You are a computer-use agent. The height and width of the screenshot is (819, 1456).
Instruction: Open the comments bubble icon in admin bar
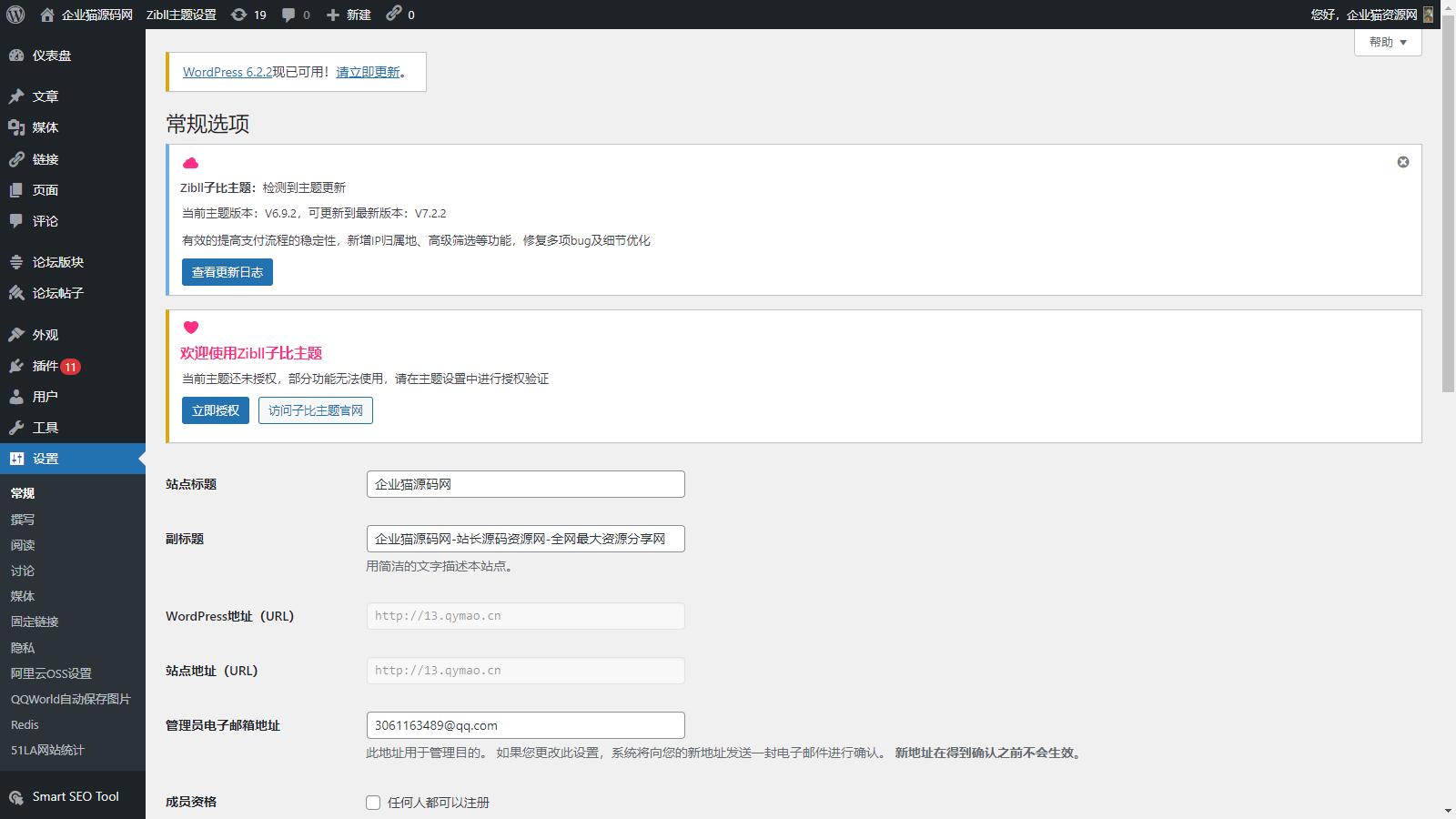click(296, 15)
